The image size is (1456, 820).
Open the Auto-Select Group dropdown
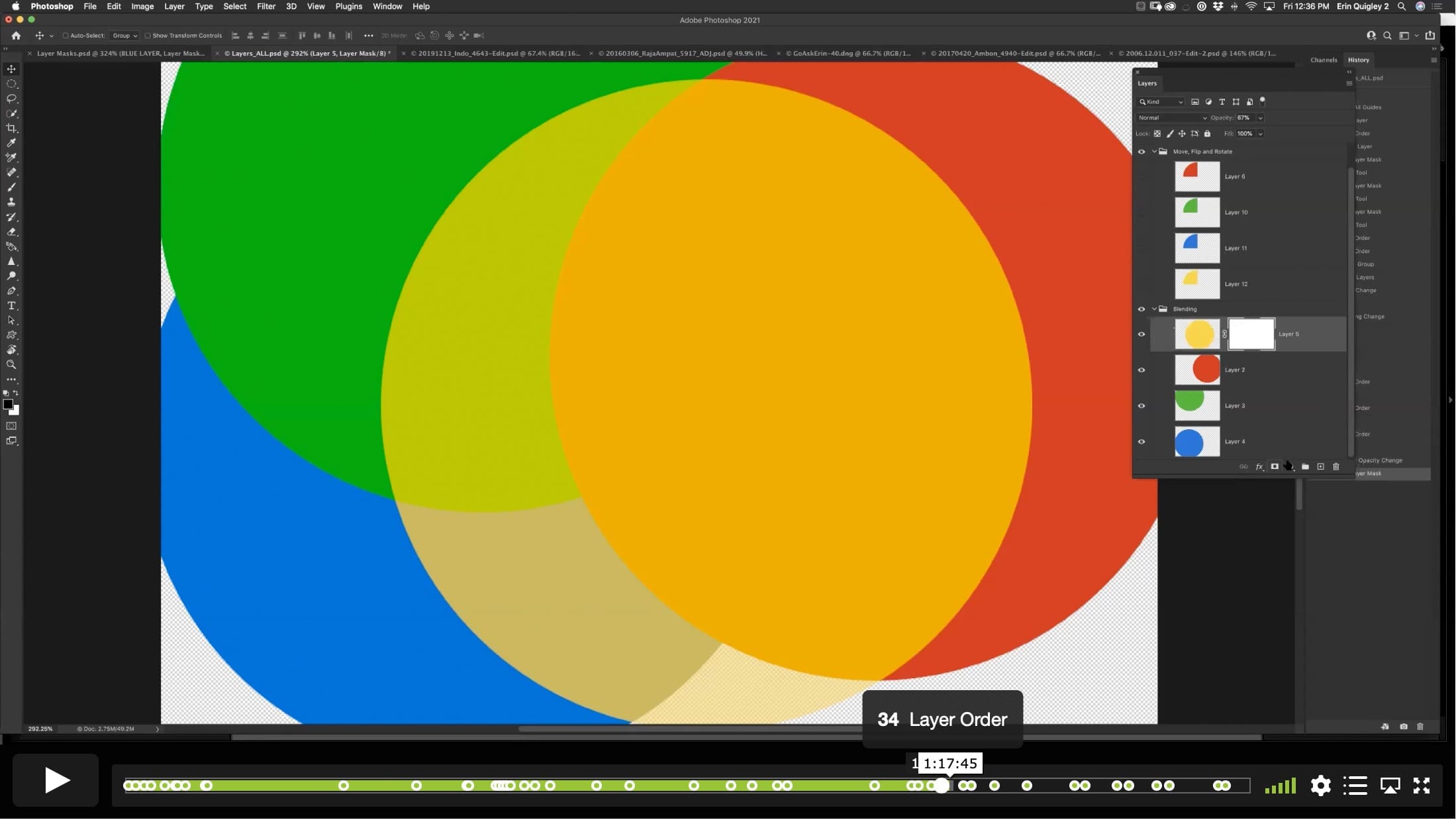(x=124, y=36)
